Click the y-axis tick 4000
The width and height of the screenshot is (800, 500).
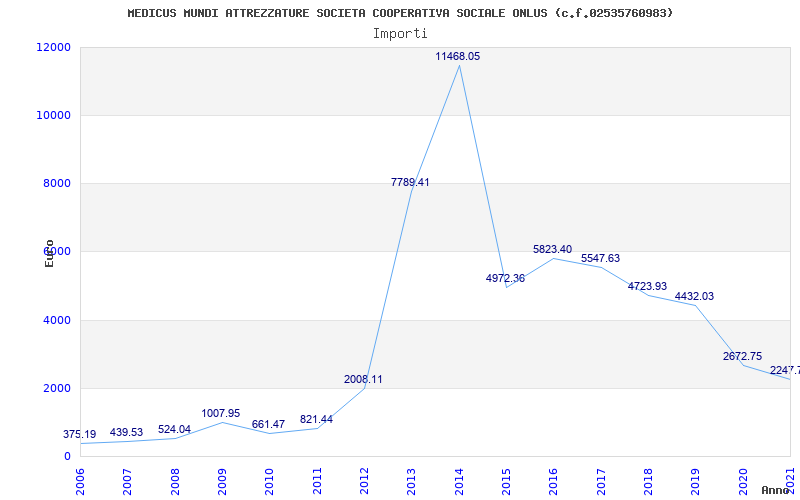coord(56,320)
